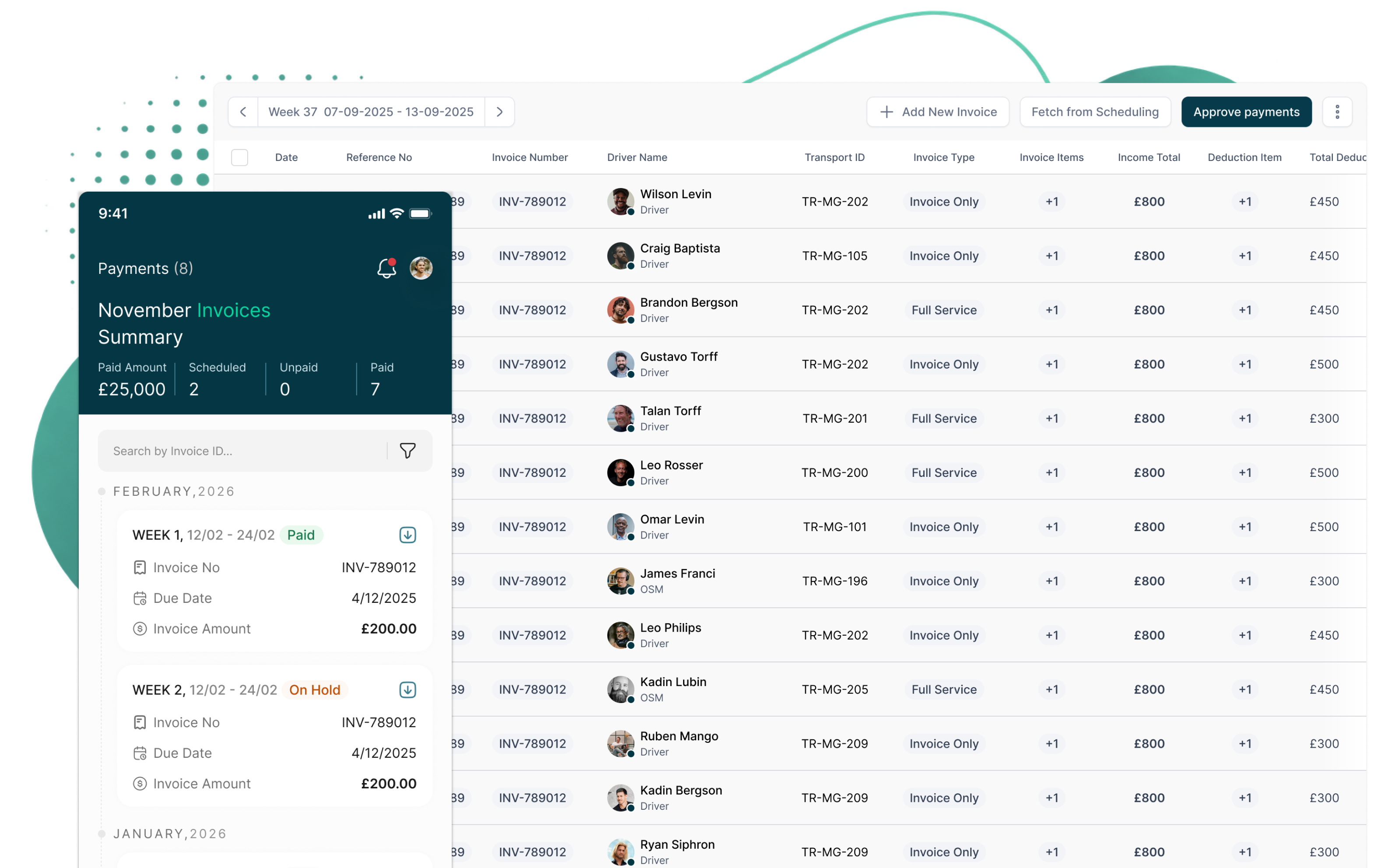1388x868 pixels.
Task: Expand Invoice Items +1 for Talan Torff
Action: [1052, 419]
